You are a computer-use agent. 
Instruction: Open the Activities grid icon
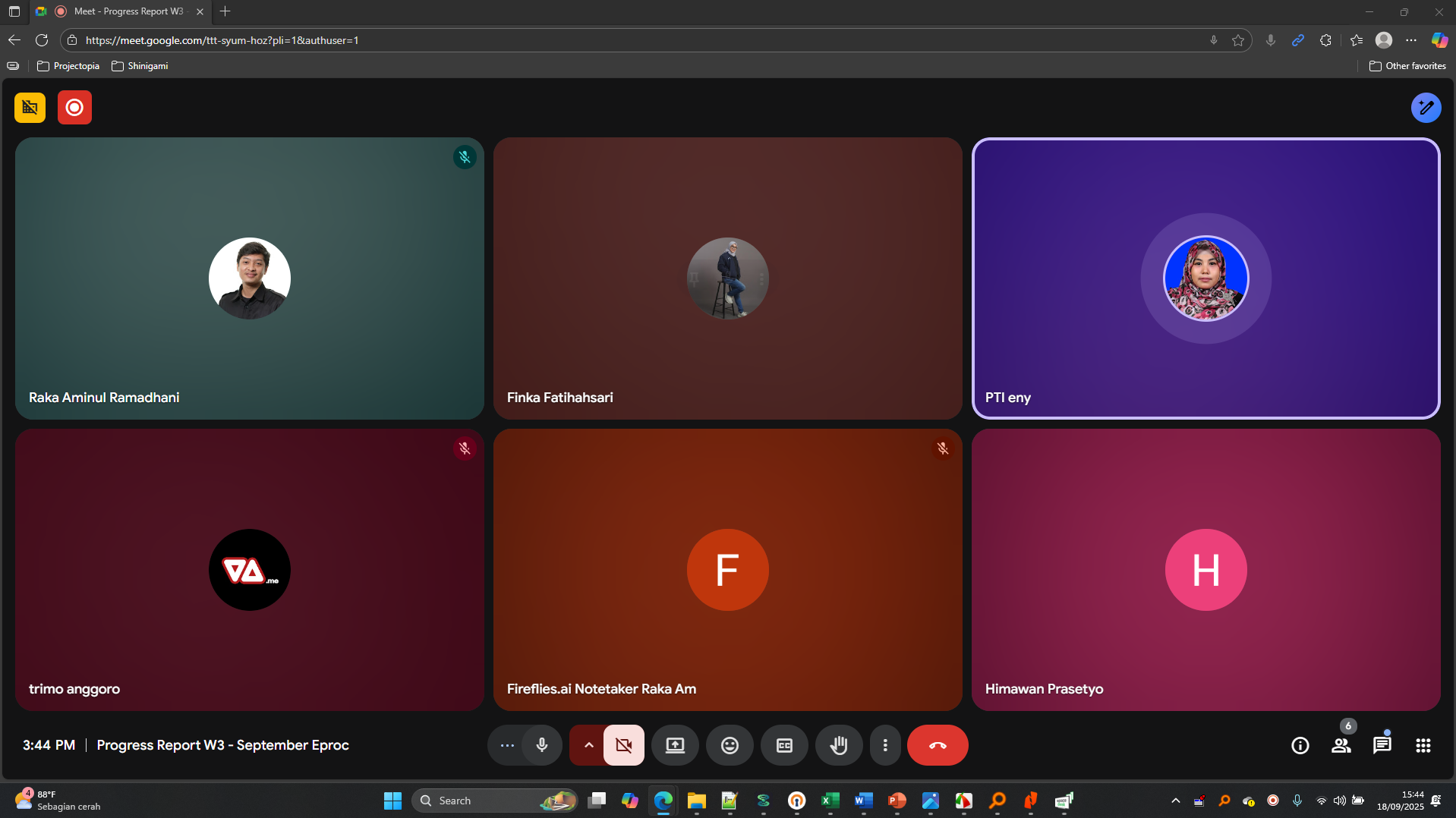point(1423,745)
